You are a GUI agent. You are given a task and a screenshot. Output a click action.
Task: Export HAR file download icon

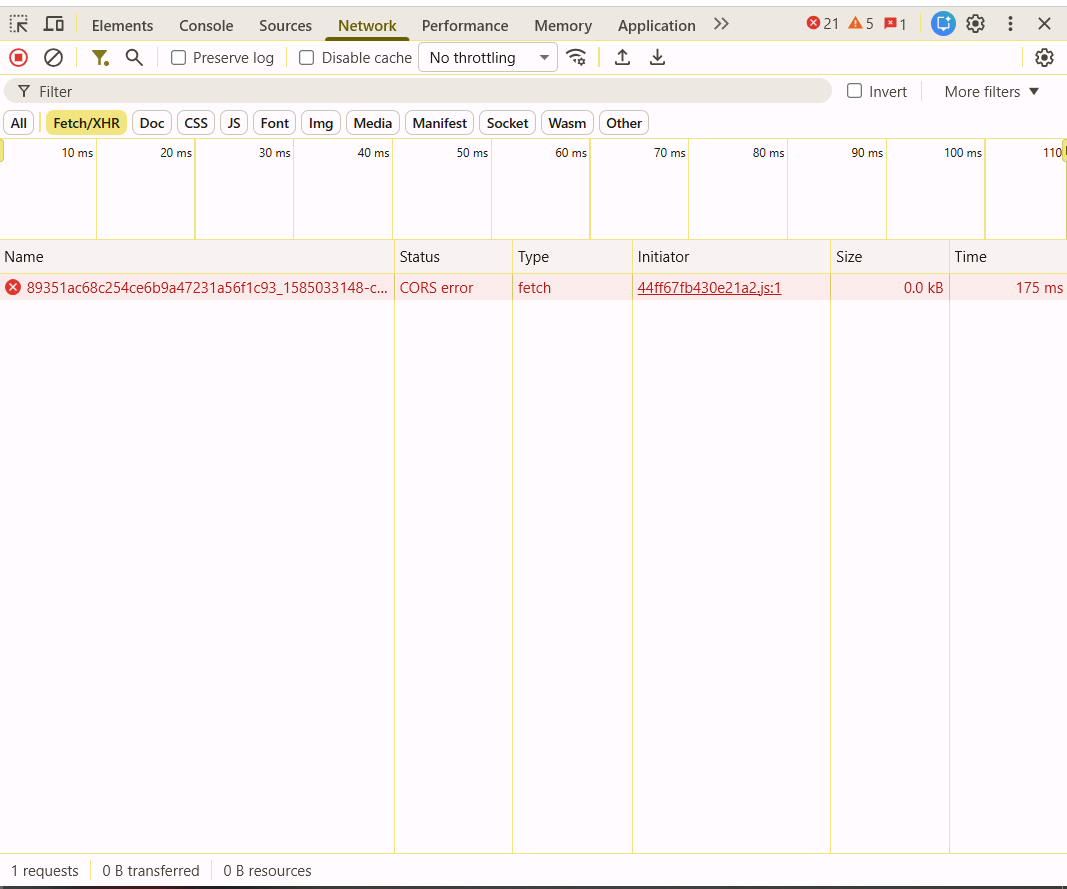(657, 58)
